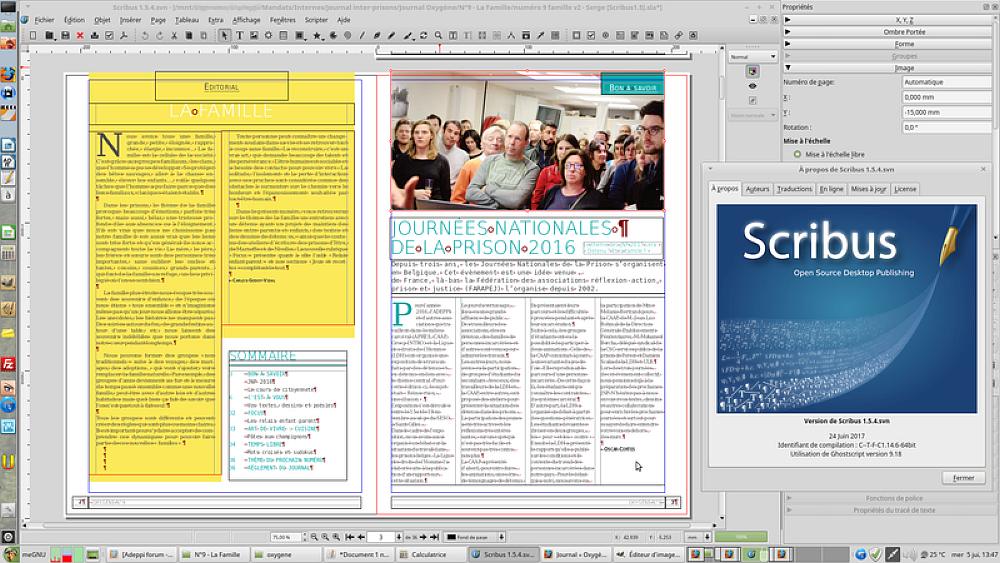Switch to the Auteurs tab
The width and height of the screenshot is (1000, 563).
point(757,189)
